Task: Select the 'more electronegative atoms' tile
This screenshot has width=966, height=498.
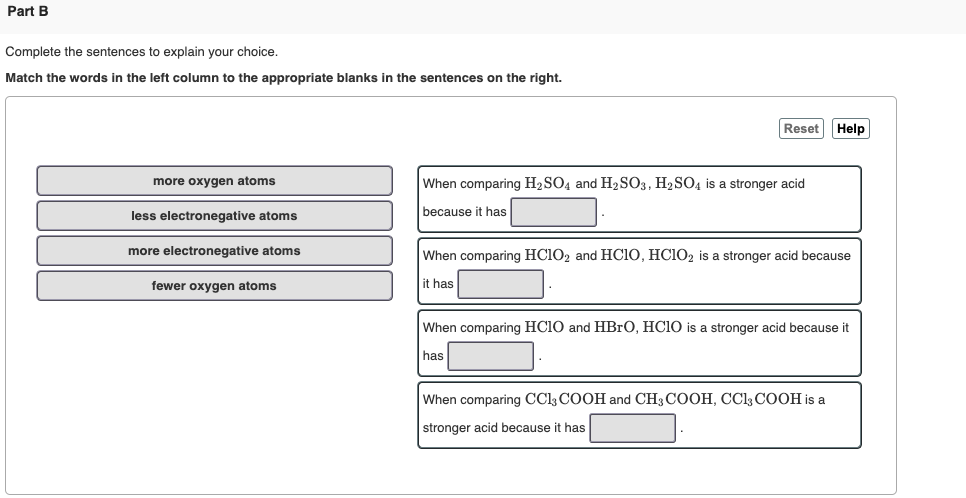Action: point(214,251)
